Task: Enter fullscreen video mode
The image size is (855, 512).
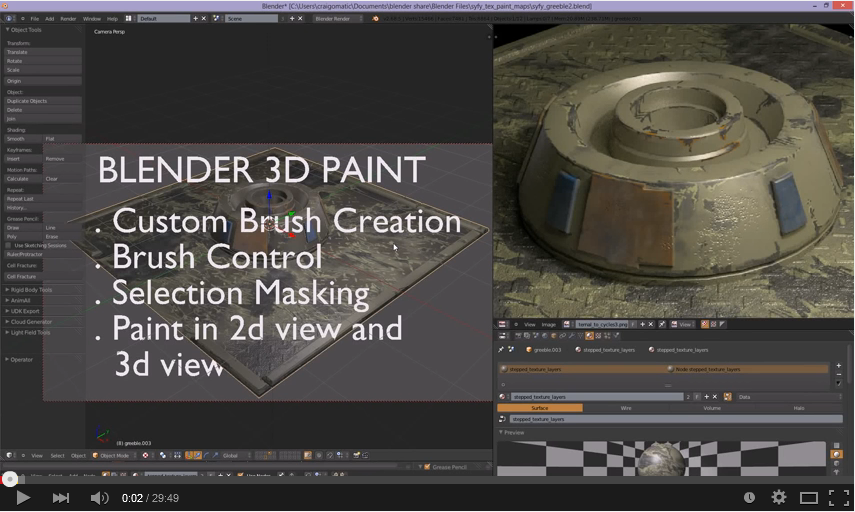Action: tap(839, 498)
